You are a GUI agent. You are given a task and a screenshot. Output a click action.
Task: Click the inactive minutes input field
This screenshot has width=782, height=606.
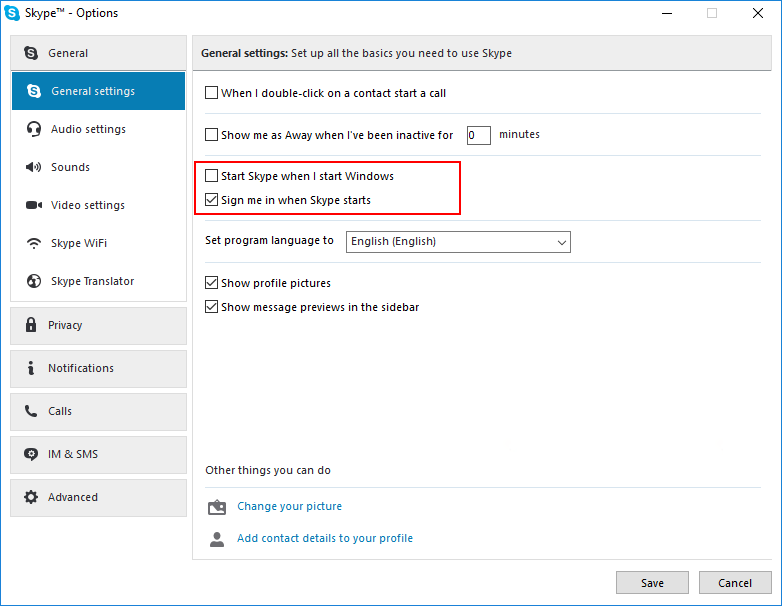point(479,135)
